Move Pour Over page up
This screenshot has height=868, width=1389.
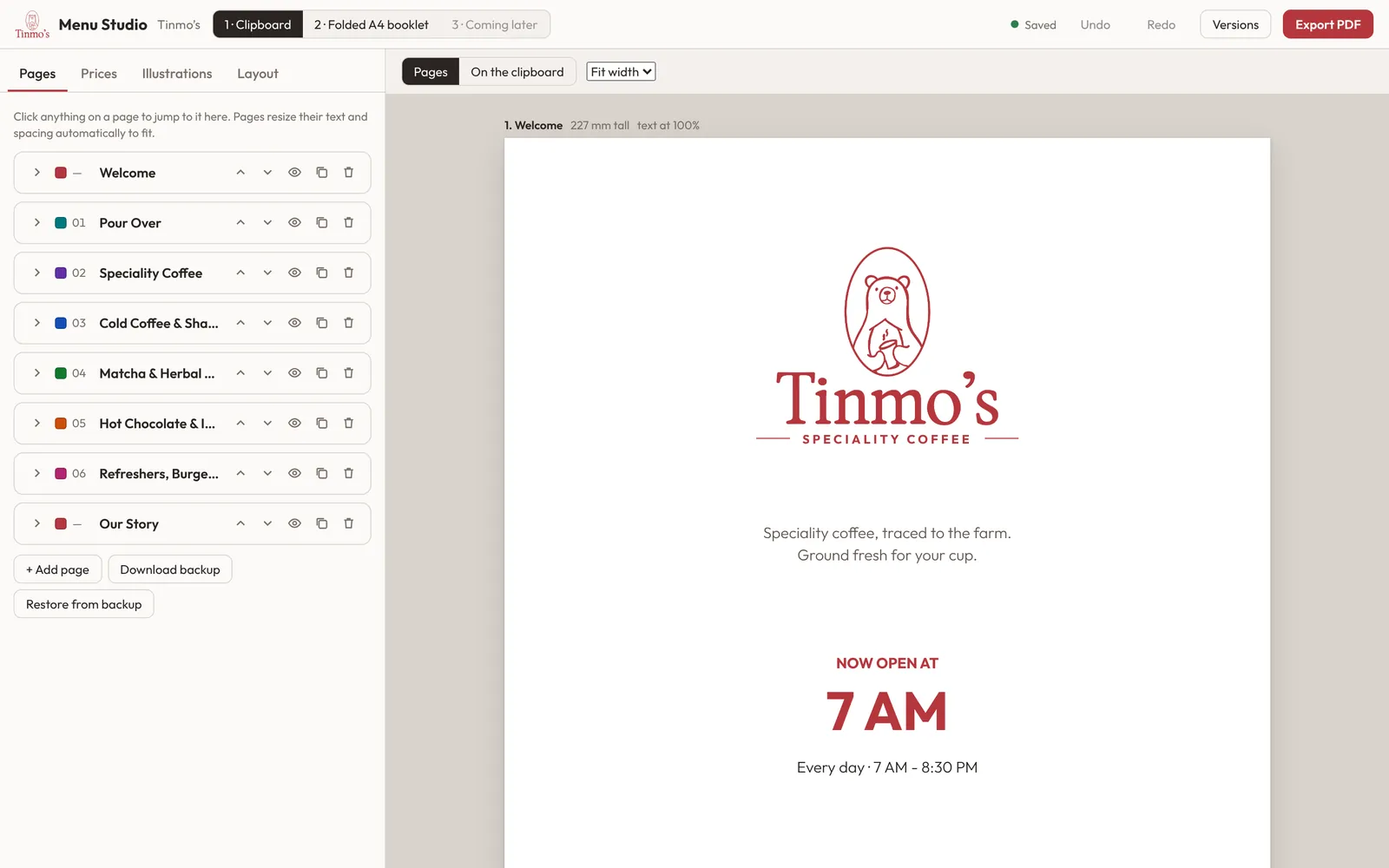point(240,223)
